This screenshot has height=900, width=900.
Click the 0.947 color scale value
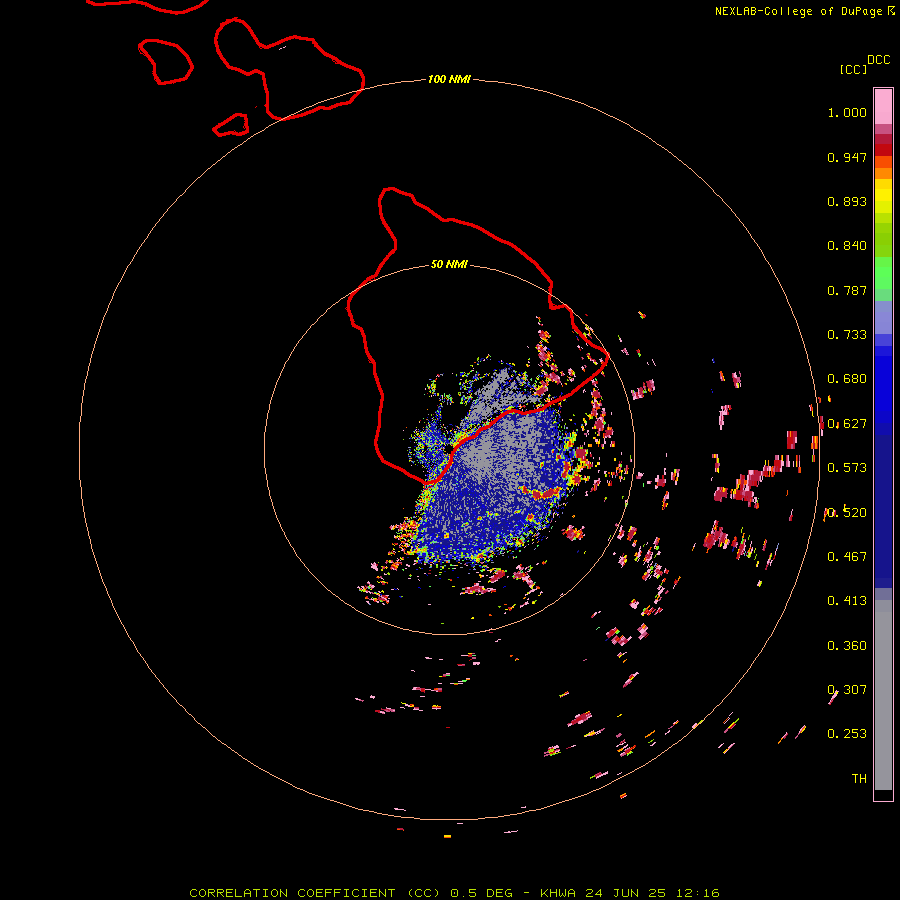[847, 157]
